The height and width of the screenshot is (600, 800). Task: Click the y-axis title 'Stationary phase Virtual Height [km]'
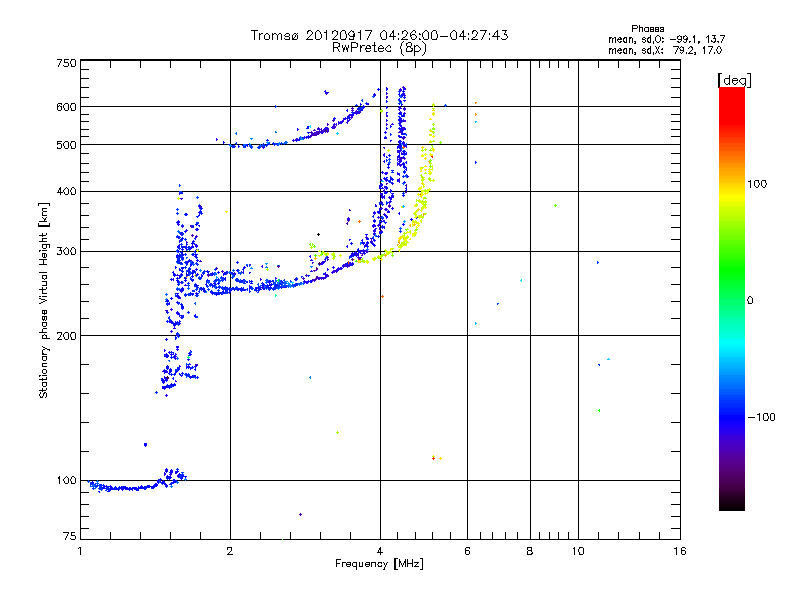coord(43,300)
